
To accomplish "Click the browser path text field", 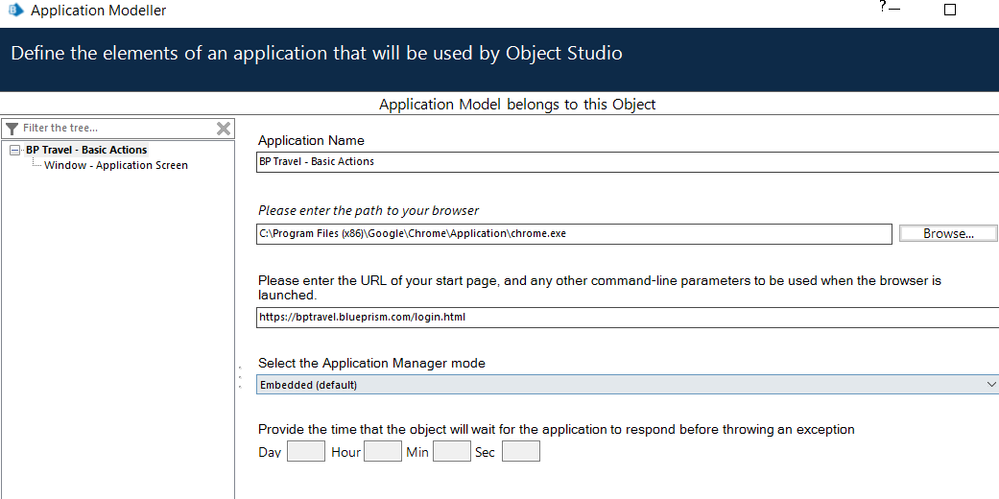I will pyautogui.click(x=574, y=234).
